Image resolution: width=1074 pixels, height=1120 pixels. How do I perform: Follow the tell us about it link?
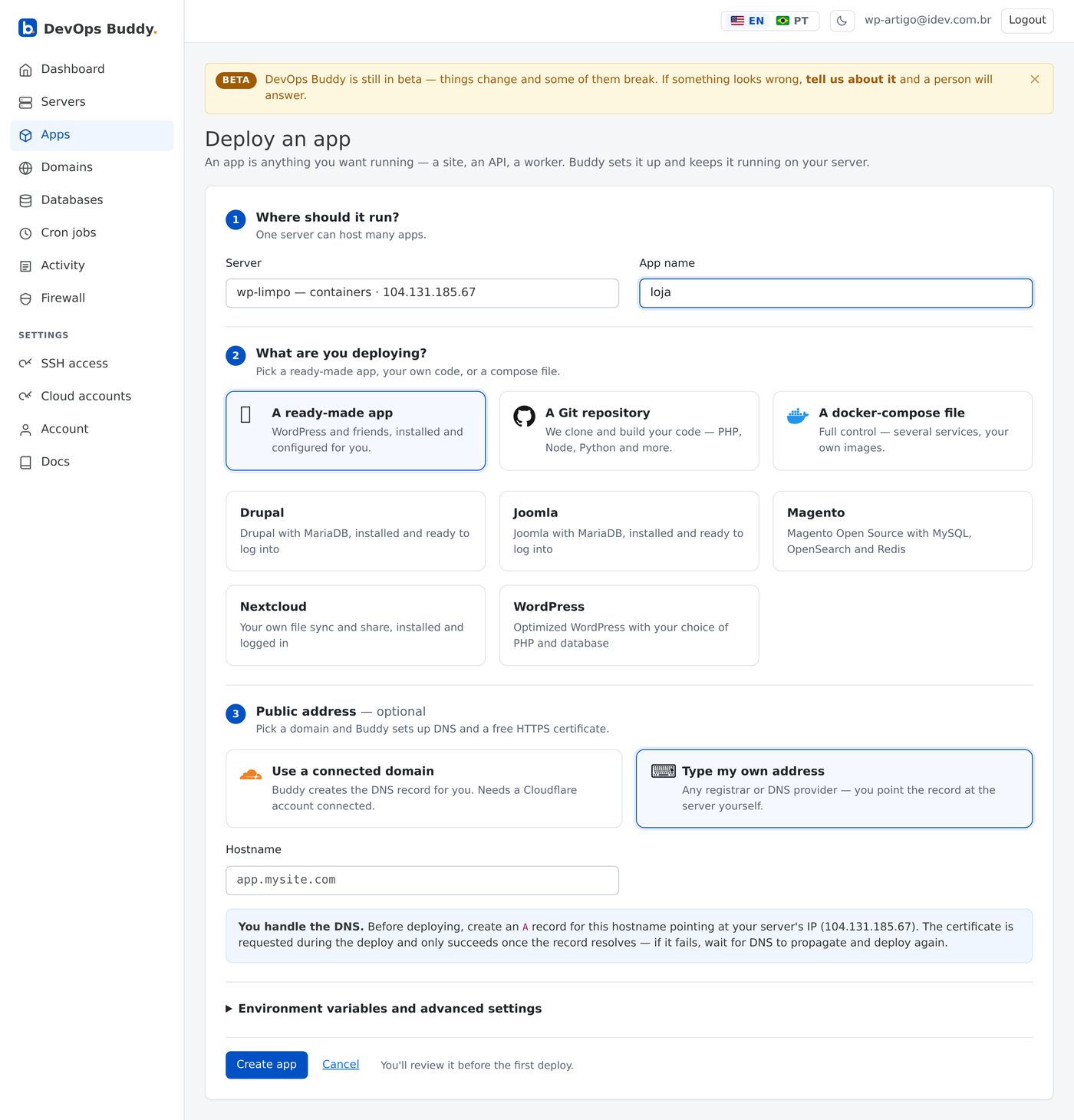pos(851,79)
